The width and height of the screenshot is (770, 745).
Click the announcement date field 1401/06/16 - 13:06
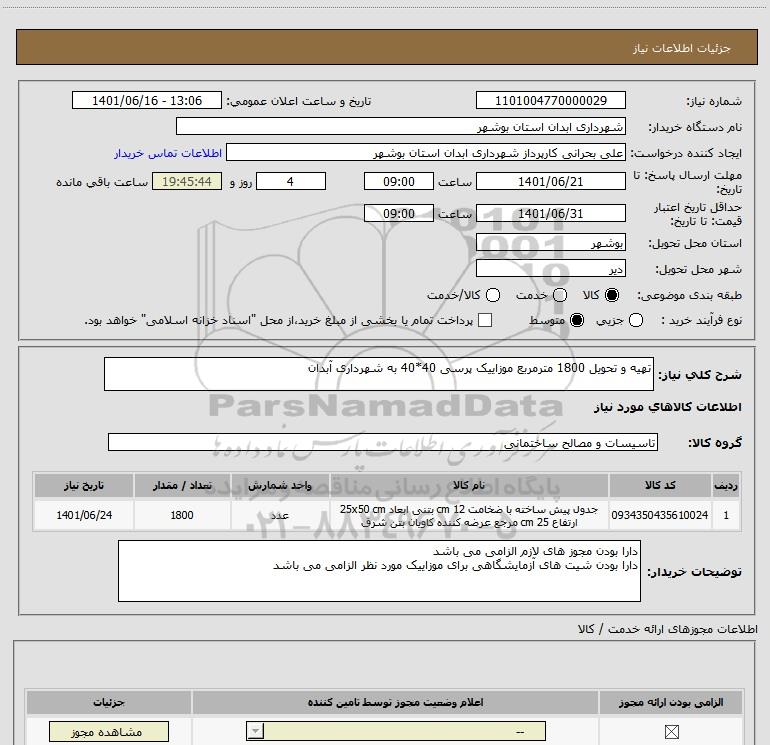147,101
